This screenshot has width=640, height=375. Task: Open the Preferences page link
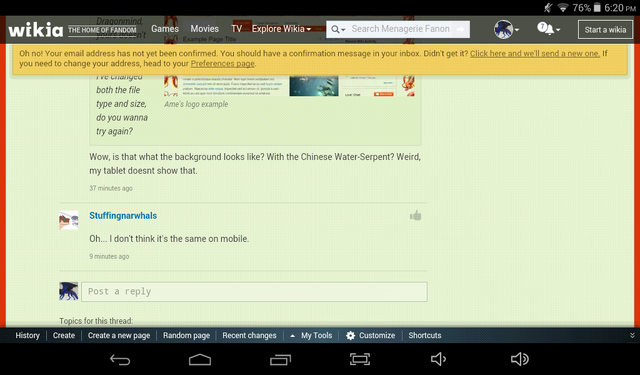tap(222, 64)
